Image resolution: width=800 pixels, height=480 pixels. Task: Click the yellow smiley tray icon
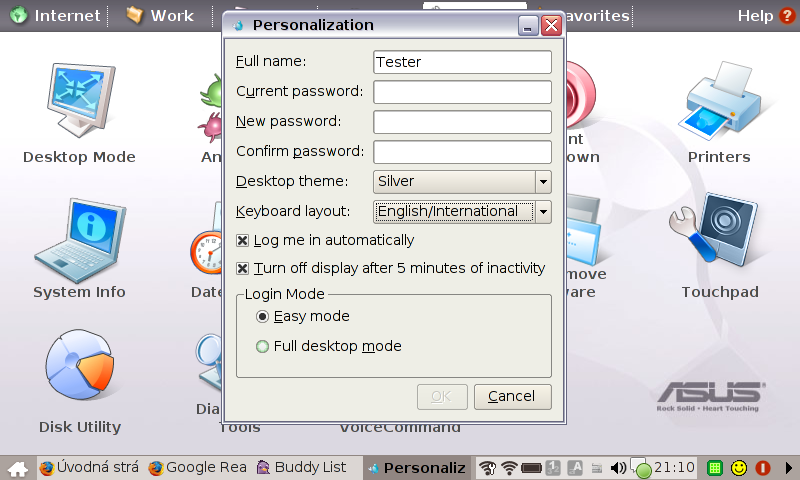(739, 468)
